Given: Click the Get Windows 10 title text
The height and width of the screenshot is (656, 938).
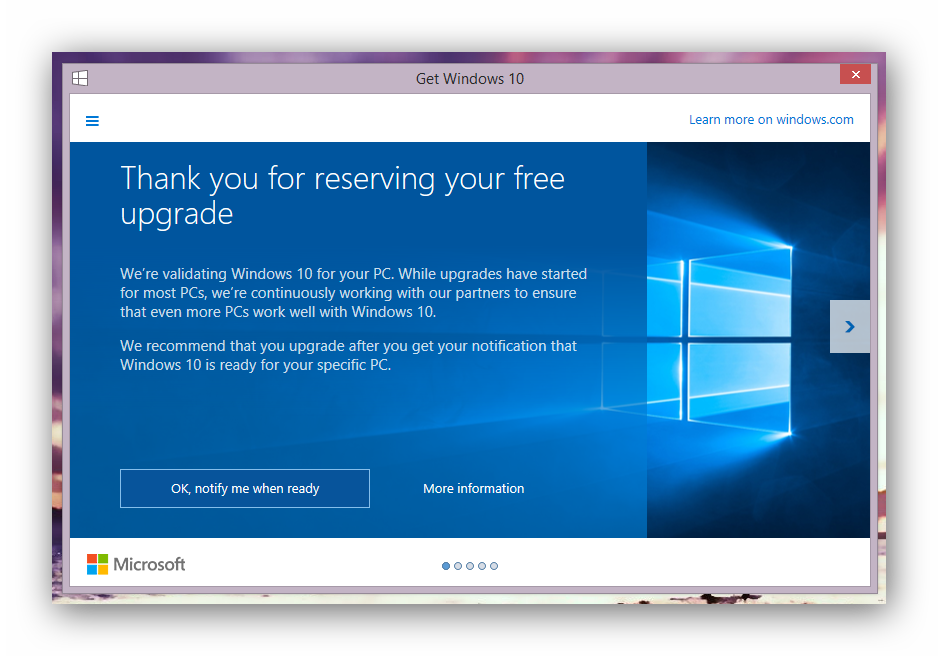Looking at the screenshot, I should [x=470, y=79].
